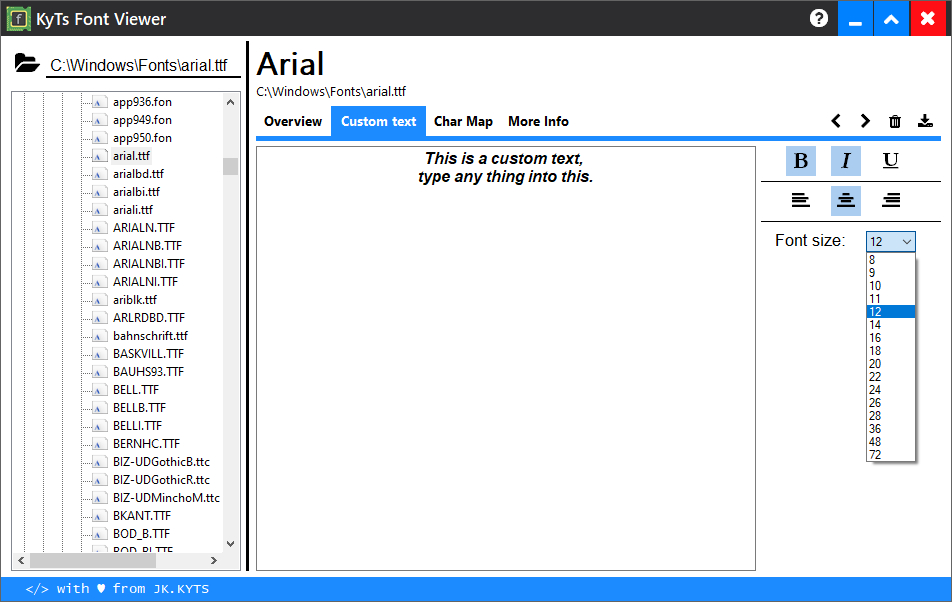Open the font folder browse icon

[x=27, y=63]
